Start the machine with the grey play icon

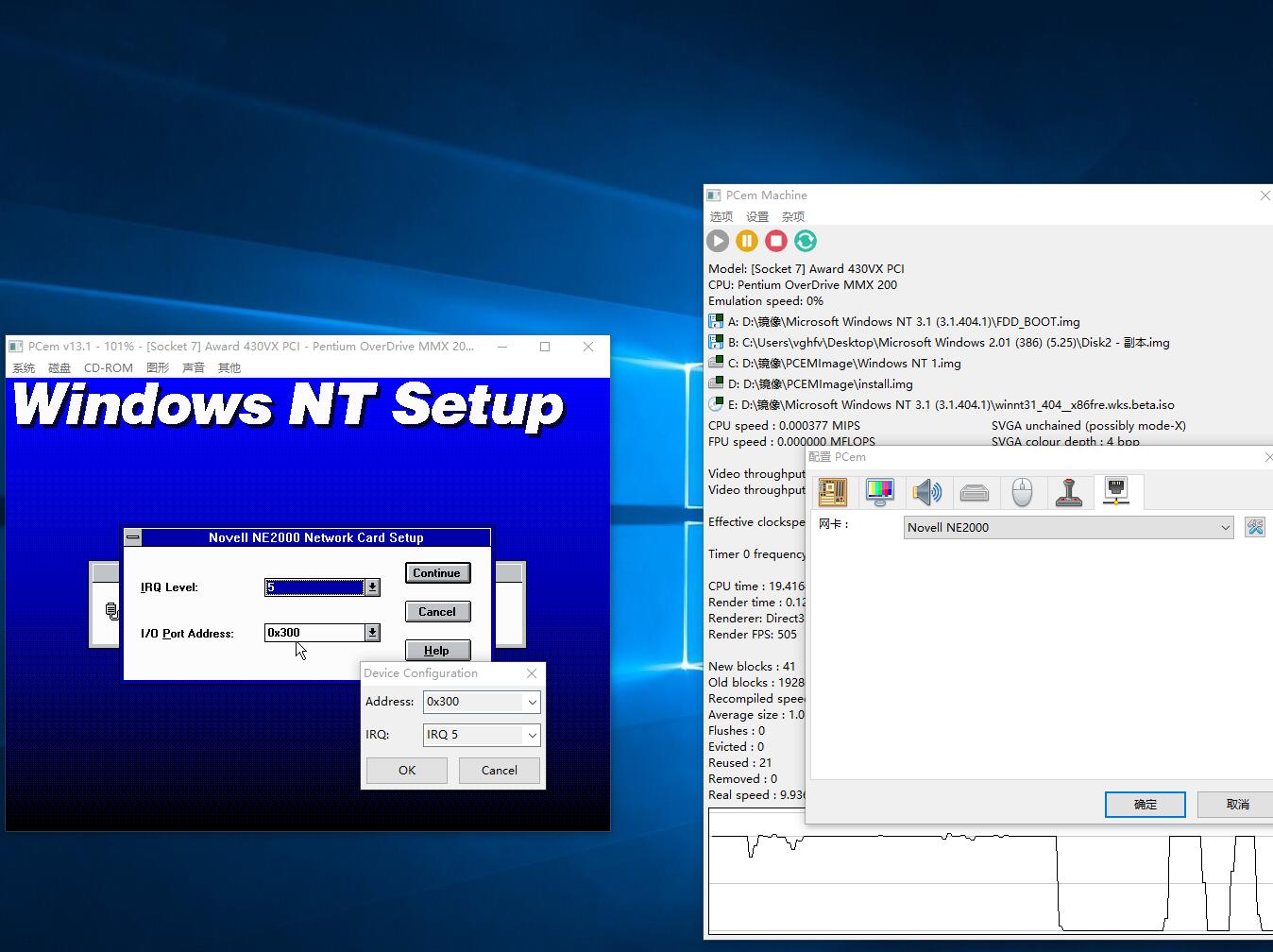click(x=718, y=241)
